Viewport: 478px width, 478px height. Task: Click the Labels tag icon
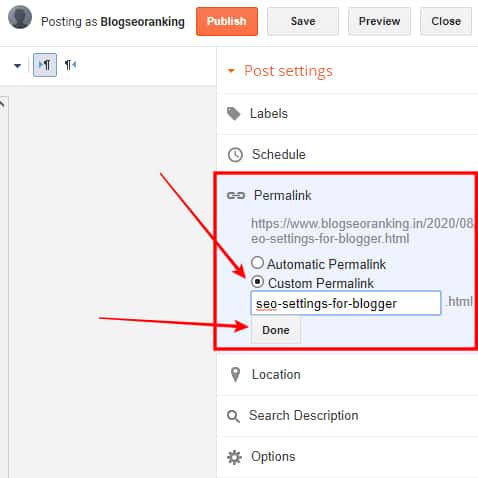coord(234,114)
